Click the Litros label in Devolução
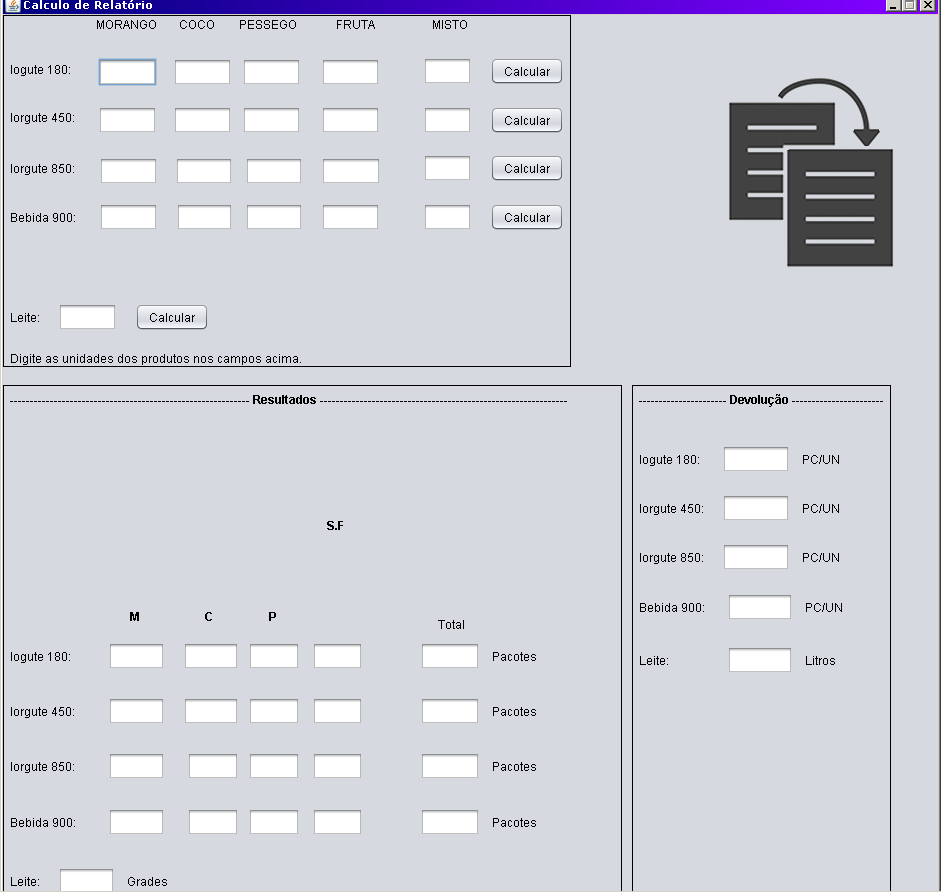The height and width of the screenshot is (893, 941). [x=820, y=660]
